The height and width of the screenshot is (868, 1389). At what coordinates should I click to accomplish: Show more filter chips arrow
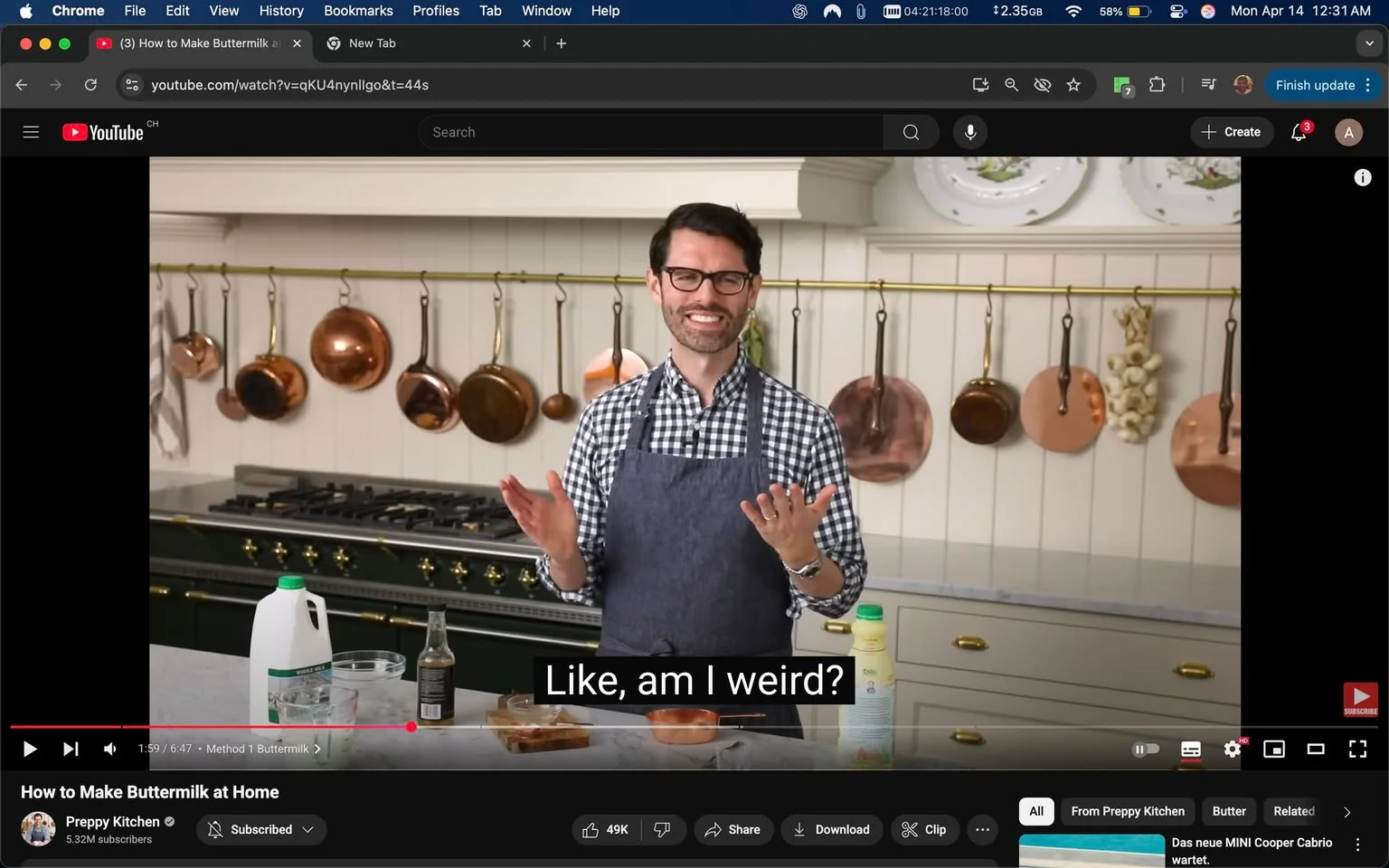coord(1346,812)
